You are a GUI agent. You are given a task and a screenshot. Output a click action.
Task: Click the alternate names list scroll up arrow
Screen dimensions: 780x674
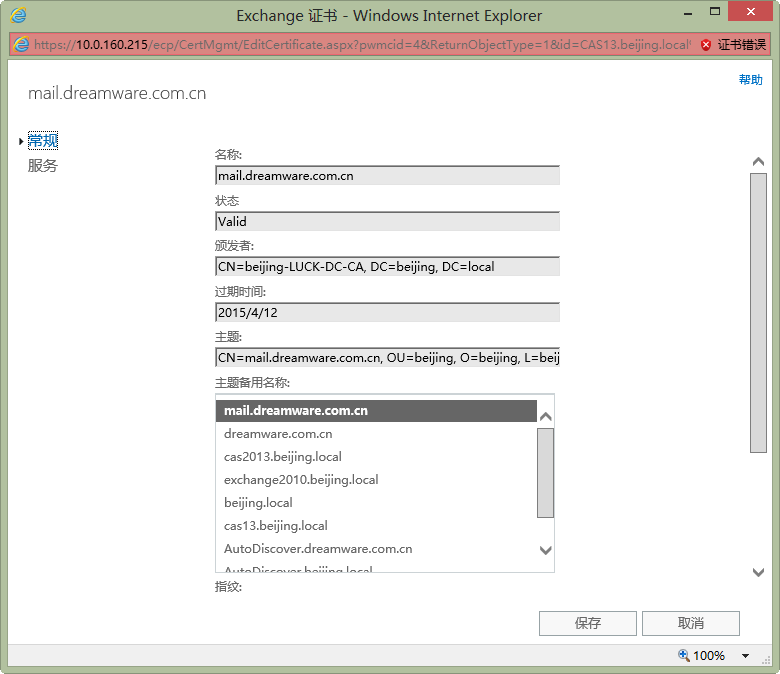(x=546, y=416)
